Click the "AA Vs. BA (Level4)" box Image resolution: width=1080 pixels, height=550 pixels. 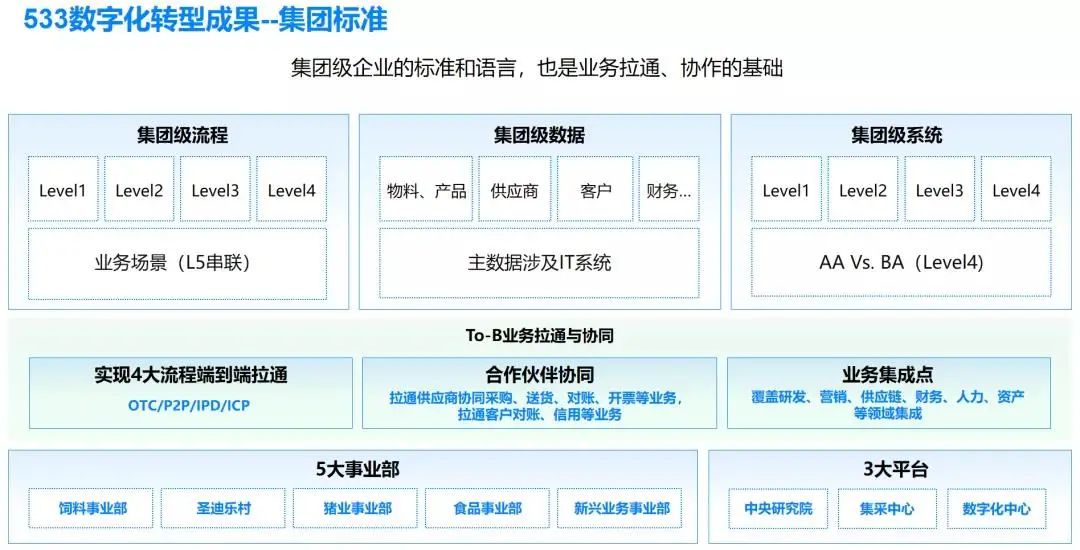901,262
